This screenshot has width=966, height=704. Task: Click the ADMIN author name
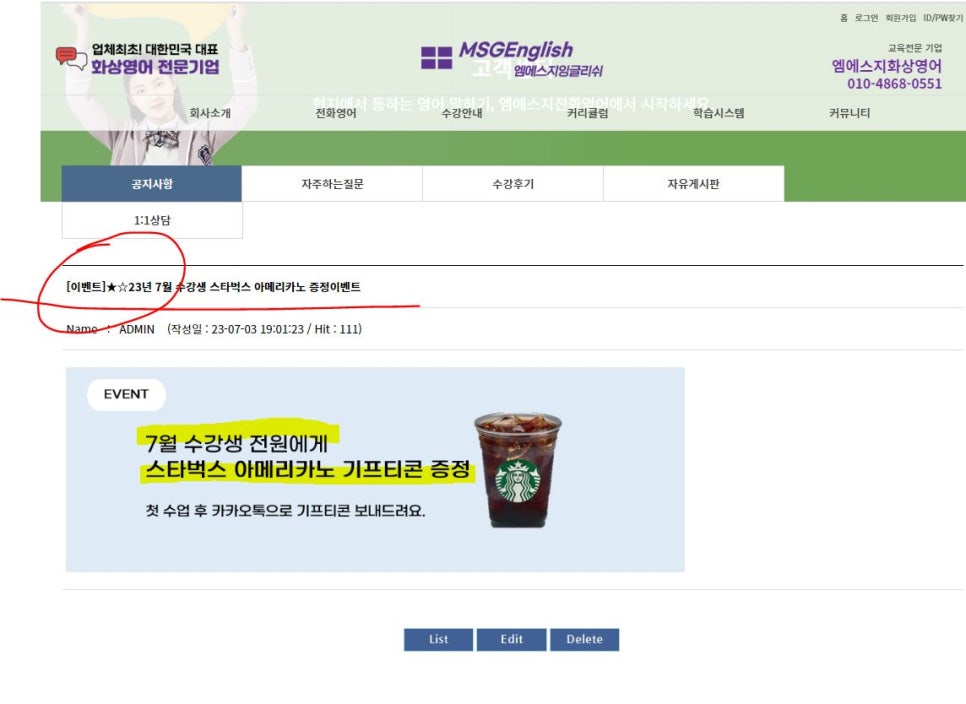[x=137, y=330]
